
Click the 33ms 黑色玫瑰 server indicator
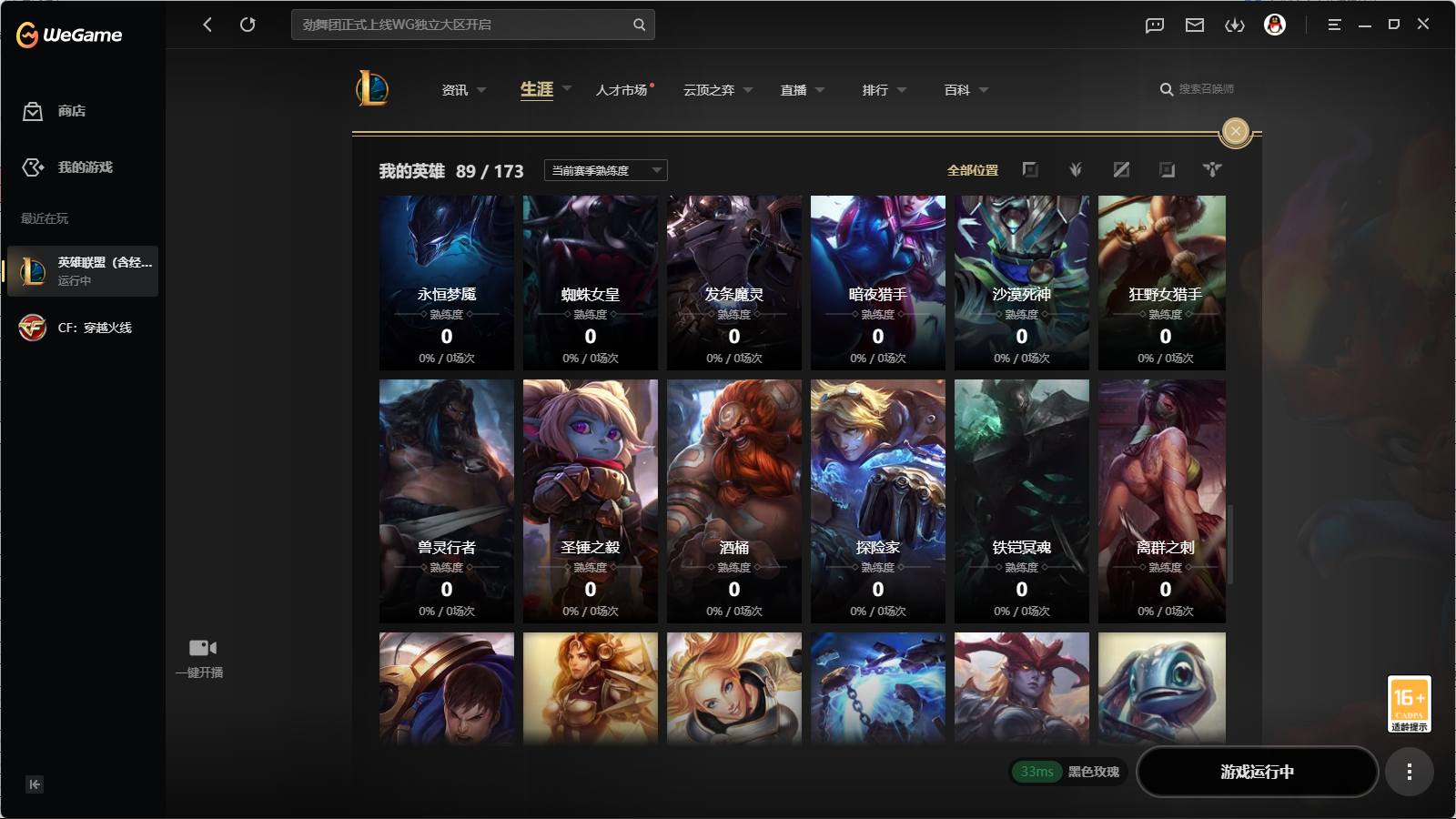coord(1069,772)
